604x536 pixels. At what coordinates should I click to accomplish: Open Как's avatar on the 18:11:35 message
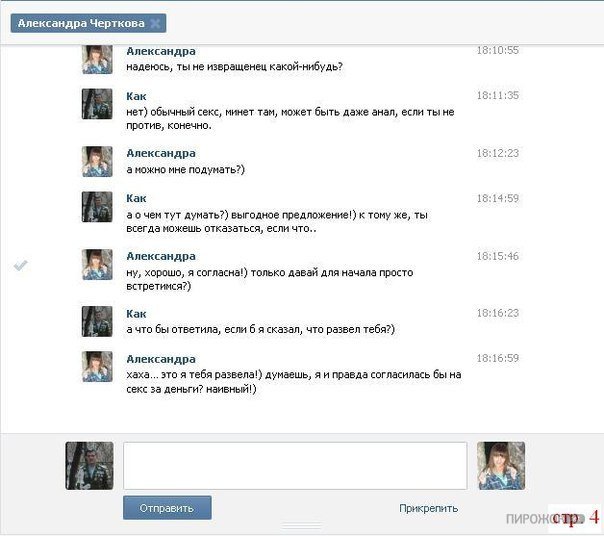[x=97, y=104]
